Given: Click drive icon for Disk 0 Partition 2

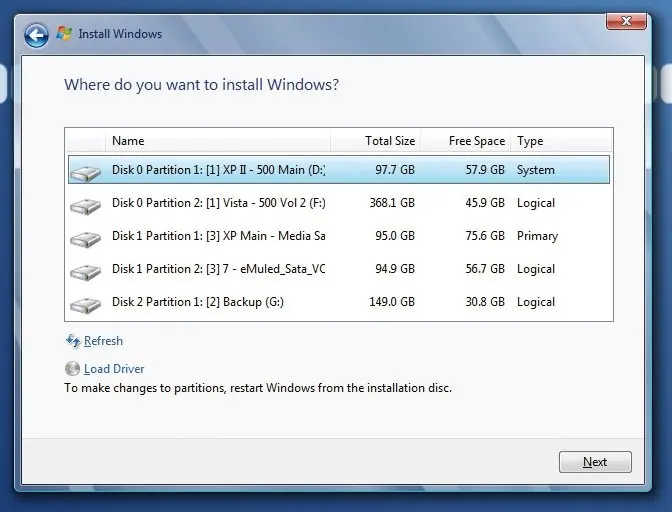Looking at the screenshot, I should click(86, 206).
